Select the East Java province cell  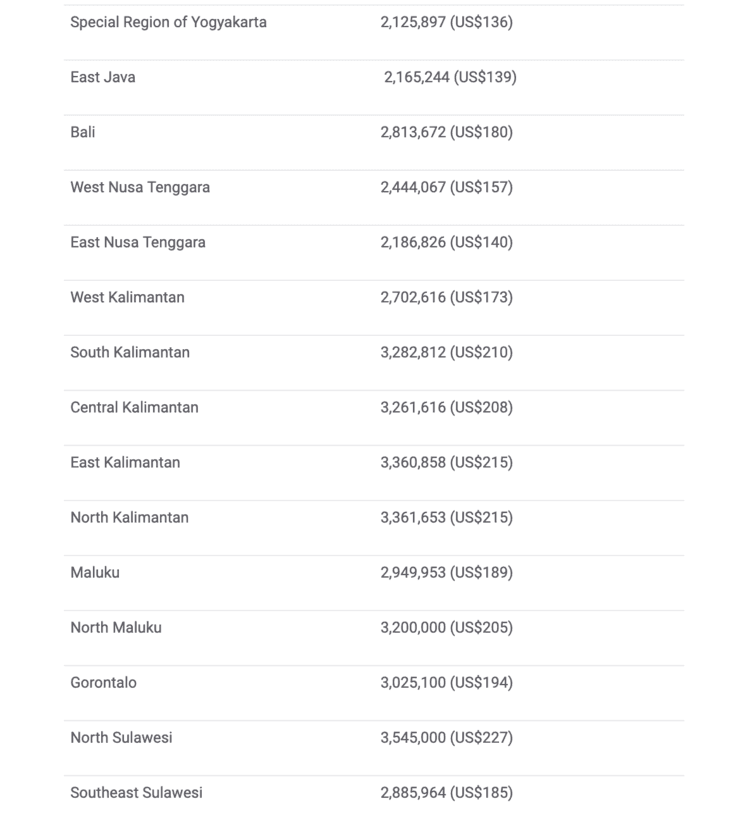[x=103, y=77]
